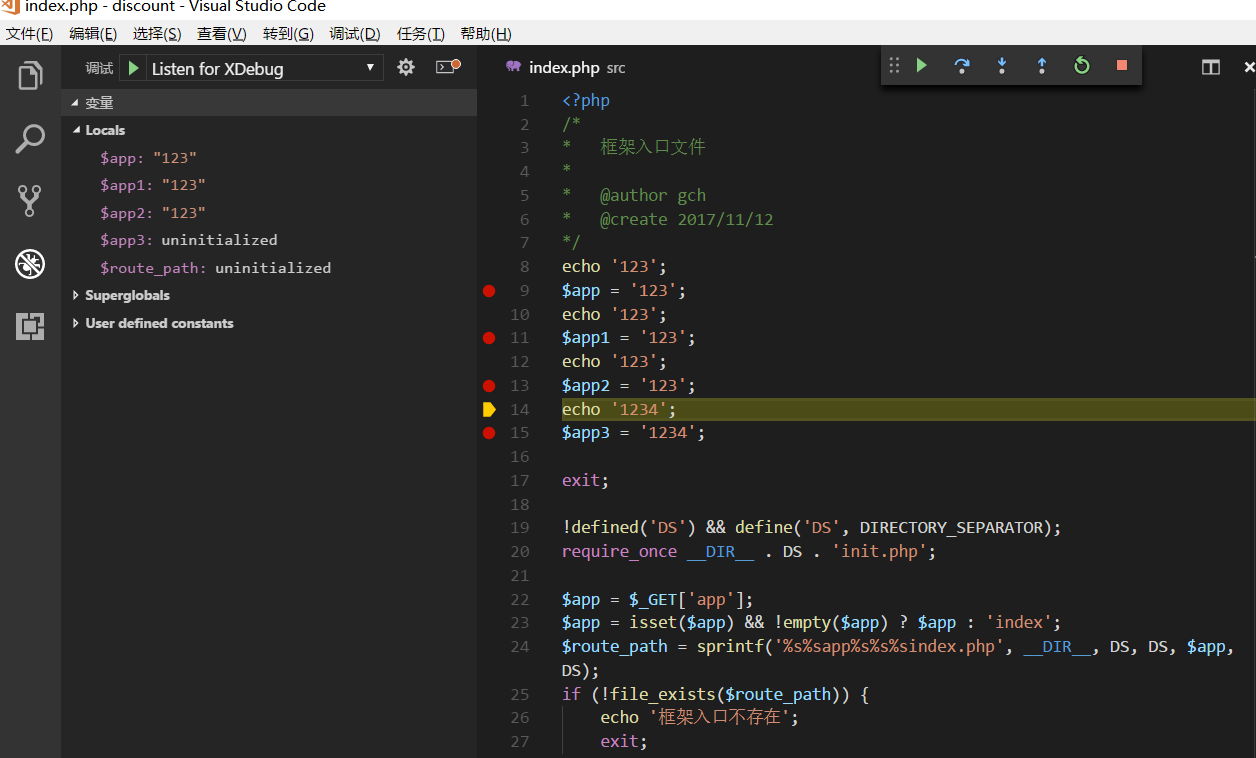Open the 调试(D) menu
The height and width of the screenshot is (758, 1256).
(x=355, y=33)
